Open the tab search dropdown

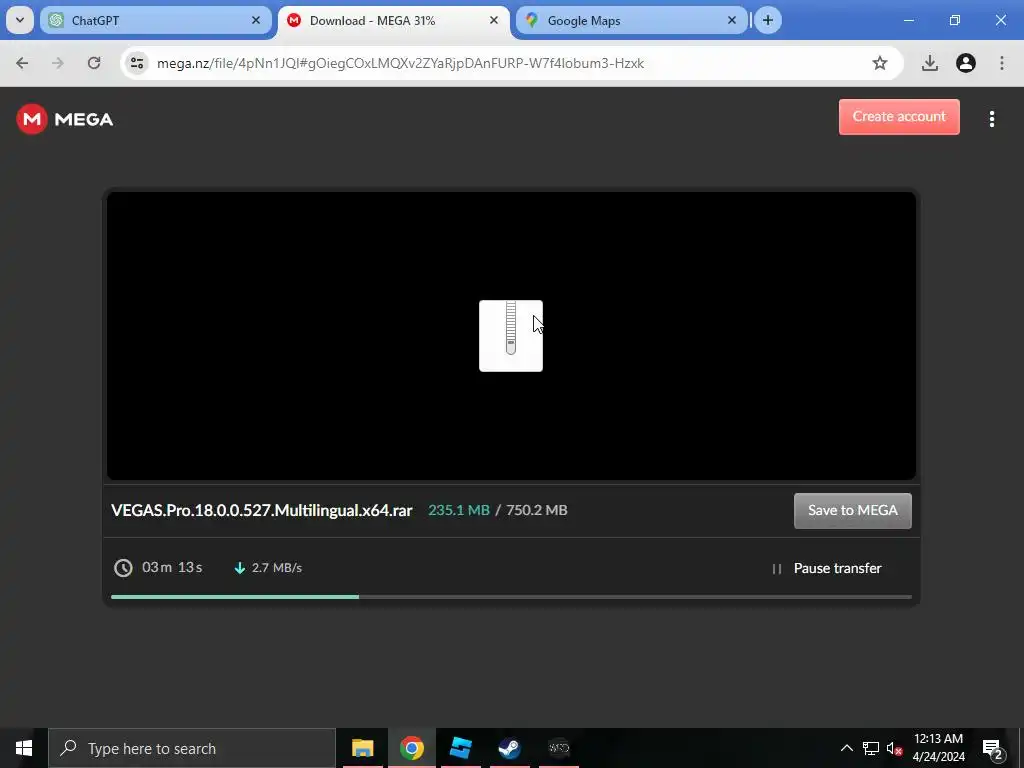(20, 20)
